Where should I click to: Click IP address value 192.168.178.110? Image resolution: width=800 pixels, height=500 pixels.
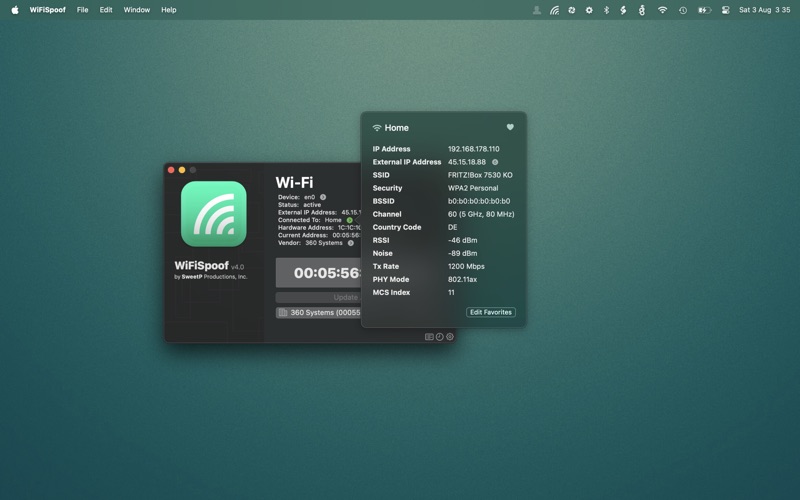473,149
